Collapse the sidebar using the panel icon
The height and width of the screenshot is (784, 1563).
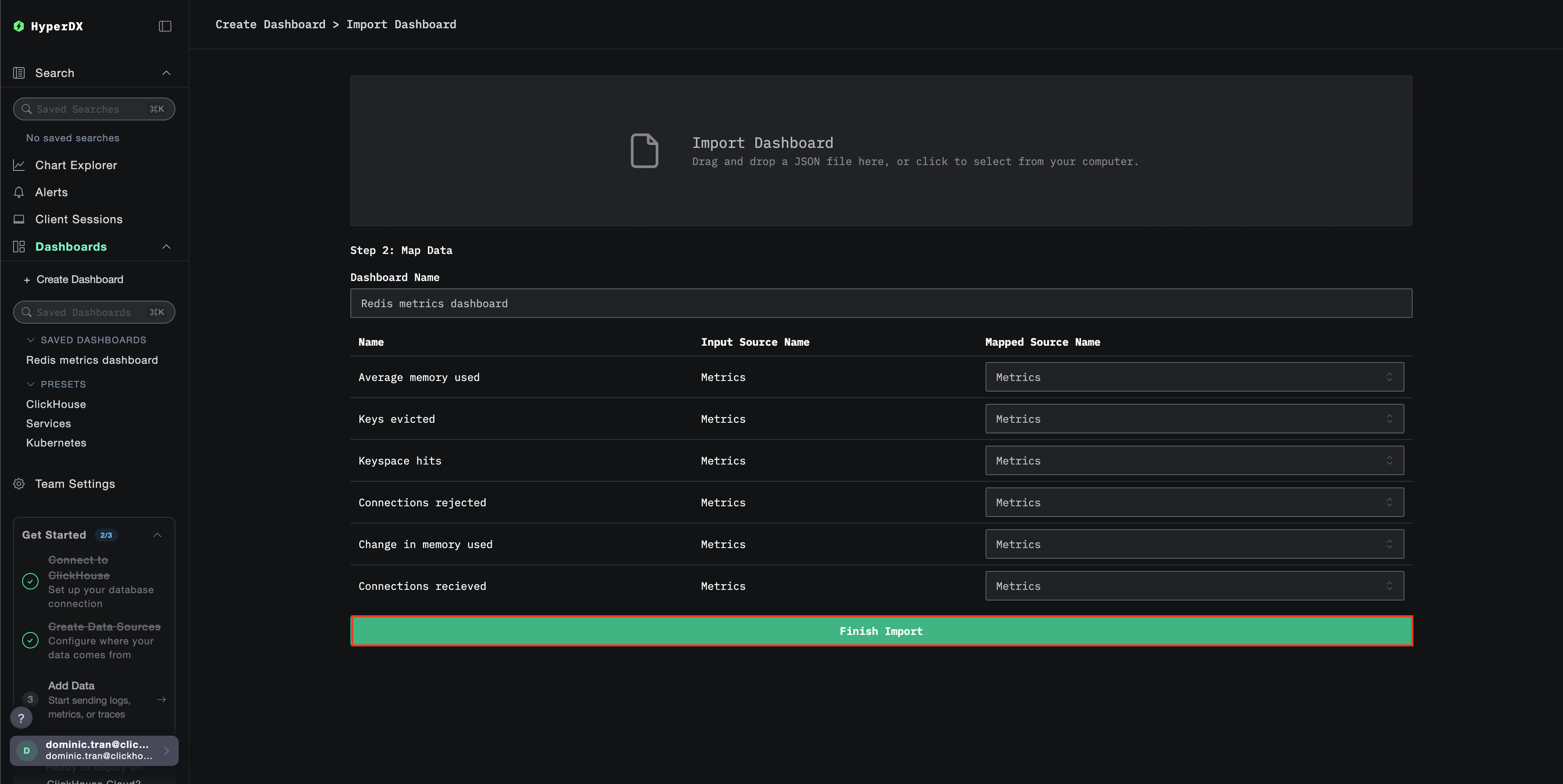pyautogui.click(x=164, y=25)
